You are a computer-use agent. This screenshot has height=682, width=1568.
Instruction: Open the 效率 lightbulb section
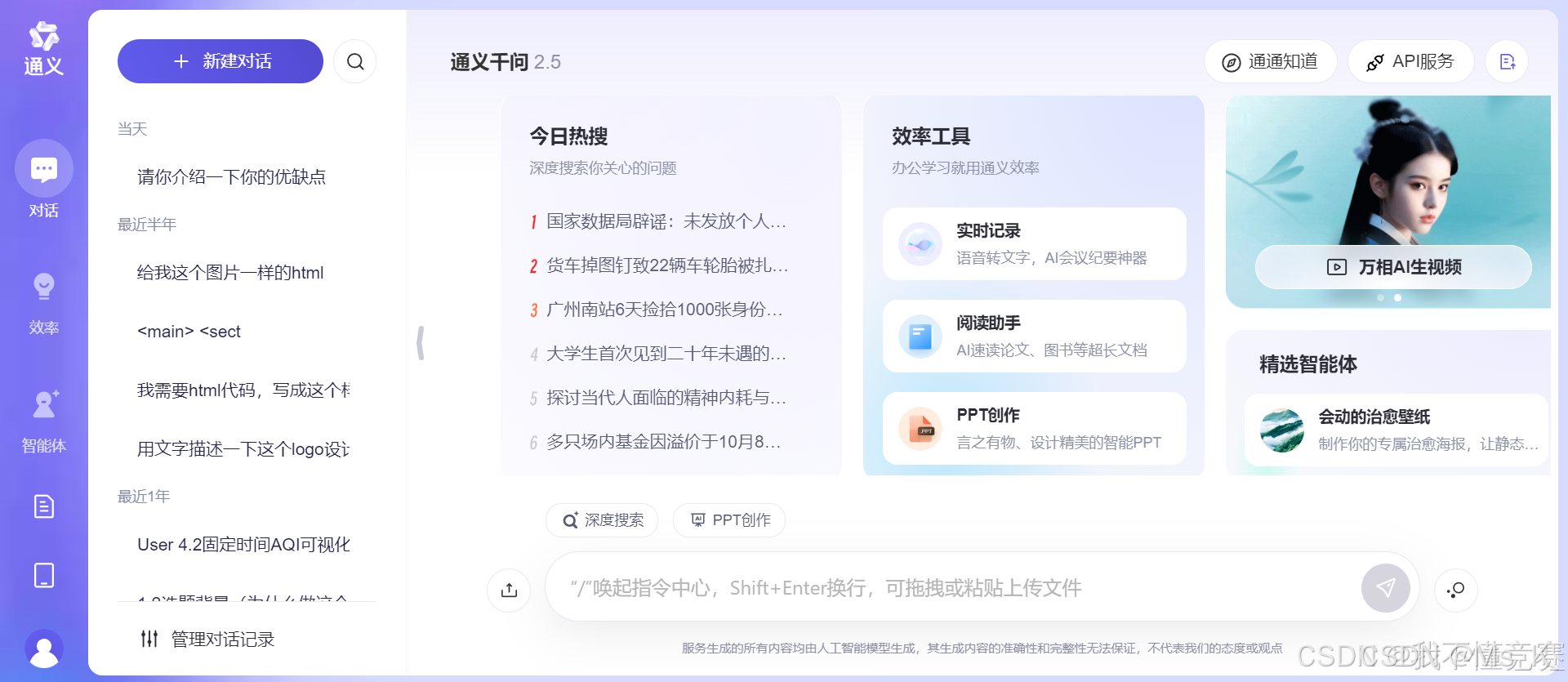[x=44, y=304]
